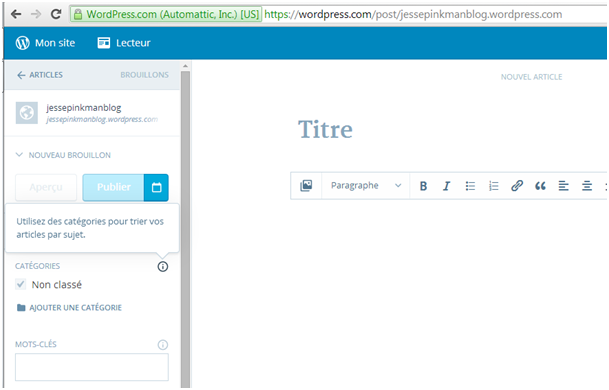Screen dimensions: 609x390
Task: Click the Catégories section heading
Action: click(37, 266)
